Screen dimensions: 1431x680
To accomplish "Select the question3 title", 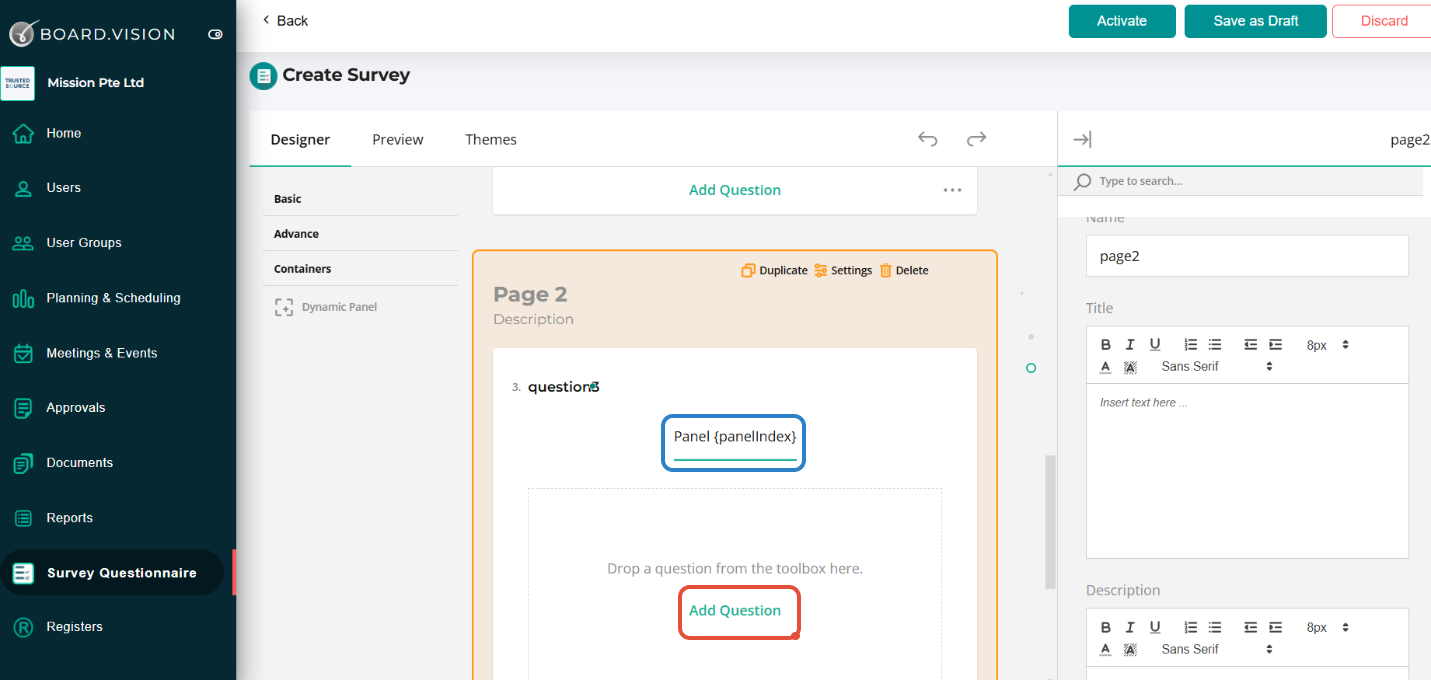I will coord(563,387).
